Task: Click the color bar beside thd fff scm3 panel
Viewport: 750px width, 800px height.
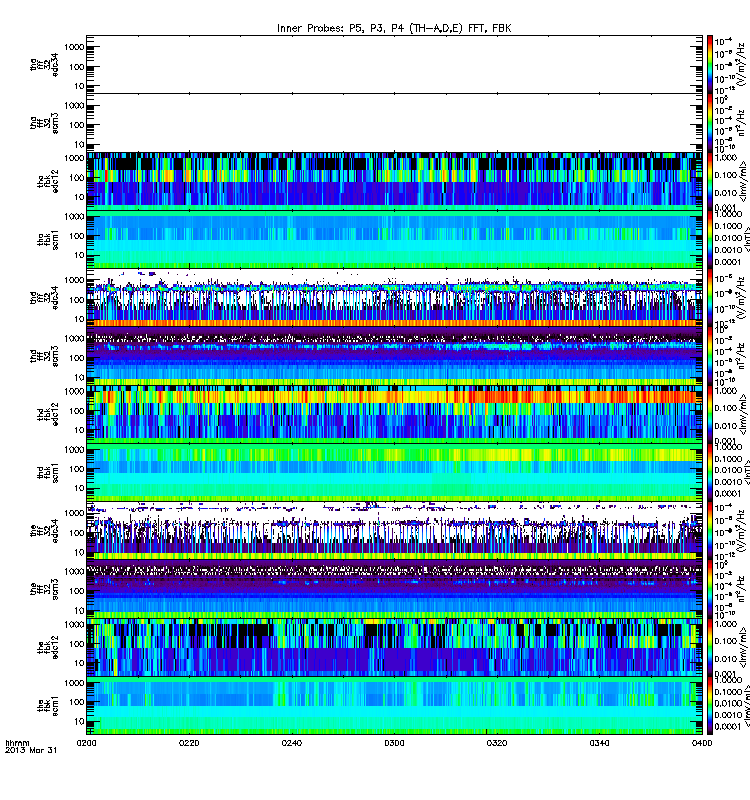Action: click(x=710, y=356)
